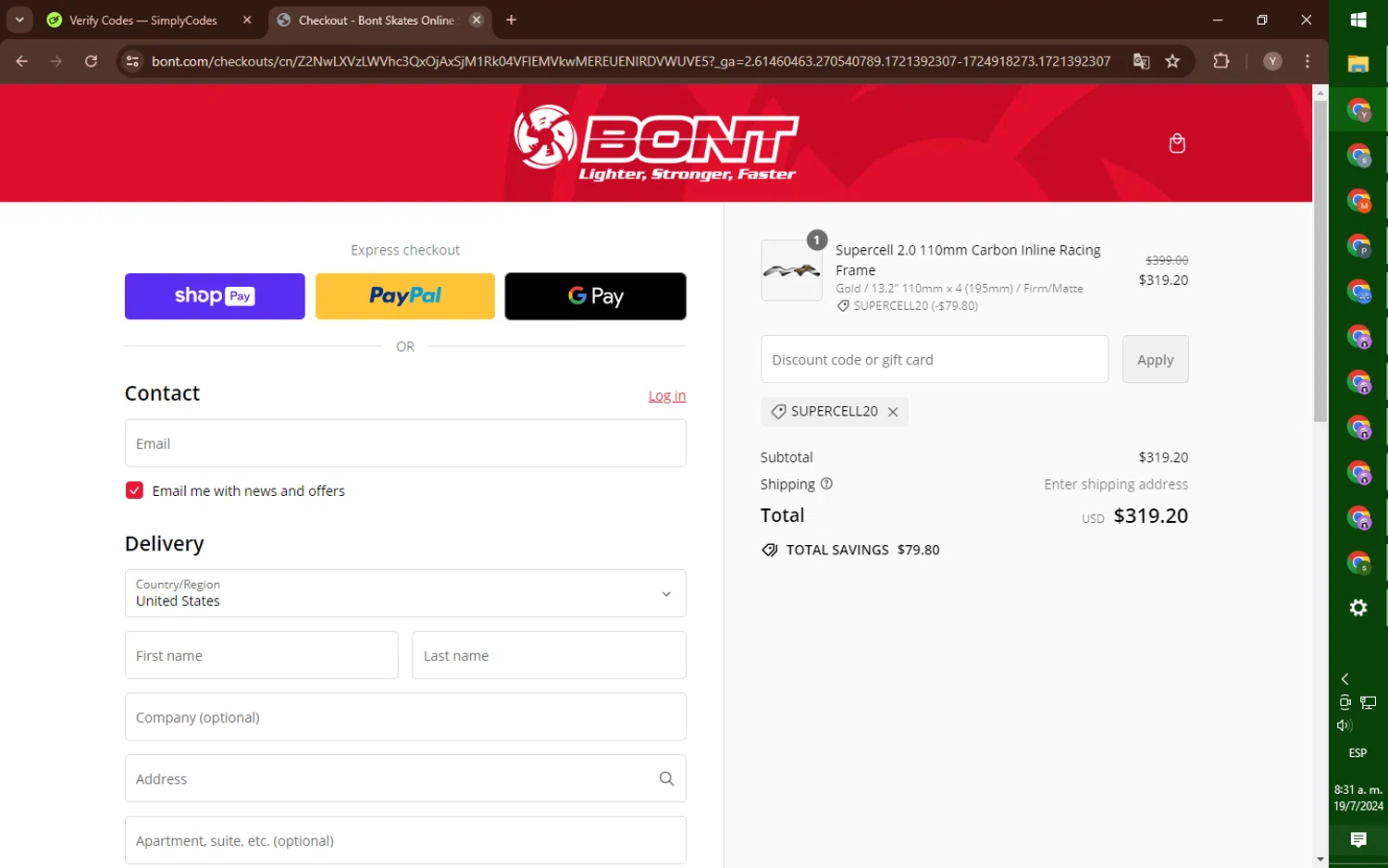Screen dimensions: 1388x868
Task: Click the ESP language indicator
Action: pos(1358,752)
